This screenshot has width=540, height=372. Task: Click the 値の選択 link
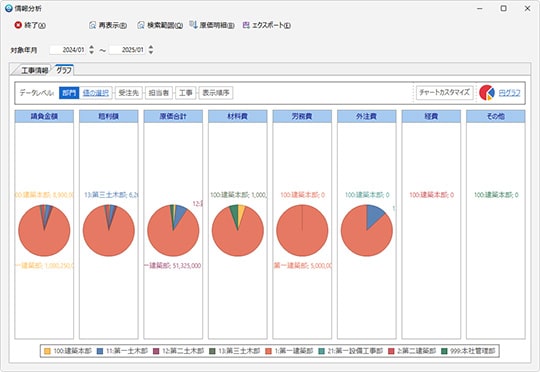95,93
